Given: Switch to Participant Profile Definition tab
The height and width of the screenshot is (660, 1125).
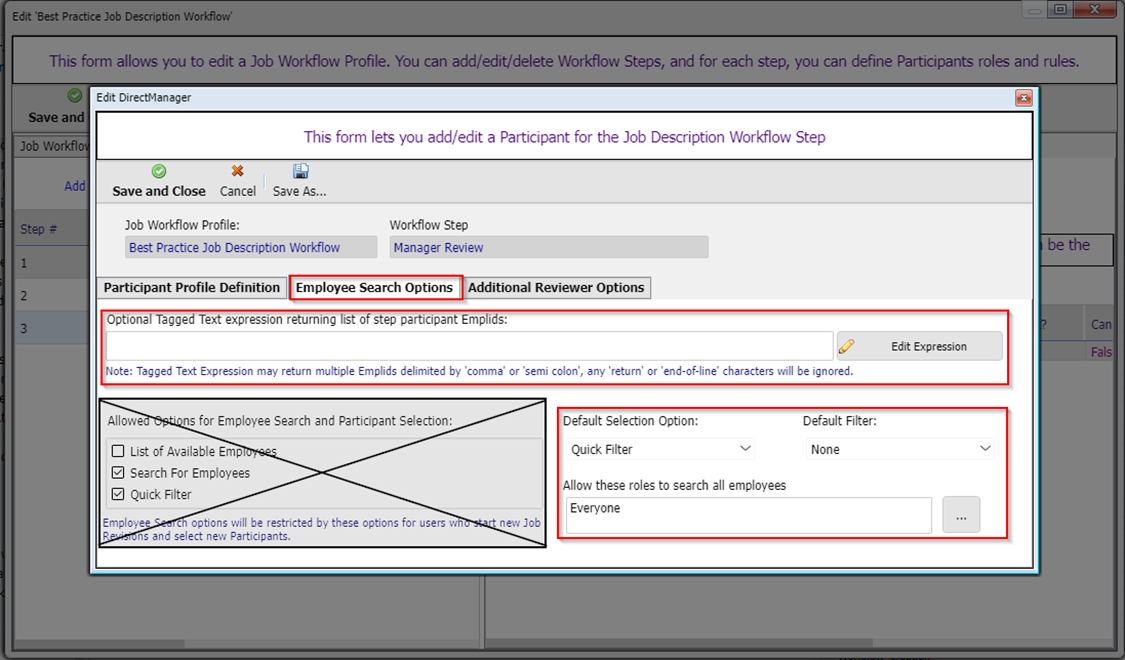Looking at the screenshot, I should coord(192,288).
